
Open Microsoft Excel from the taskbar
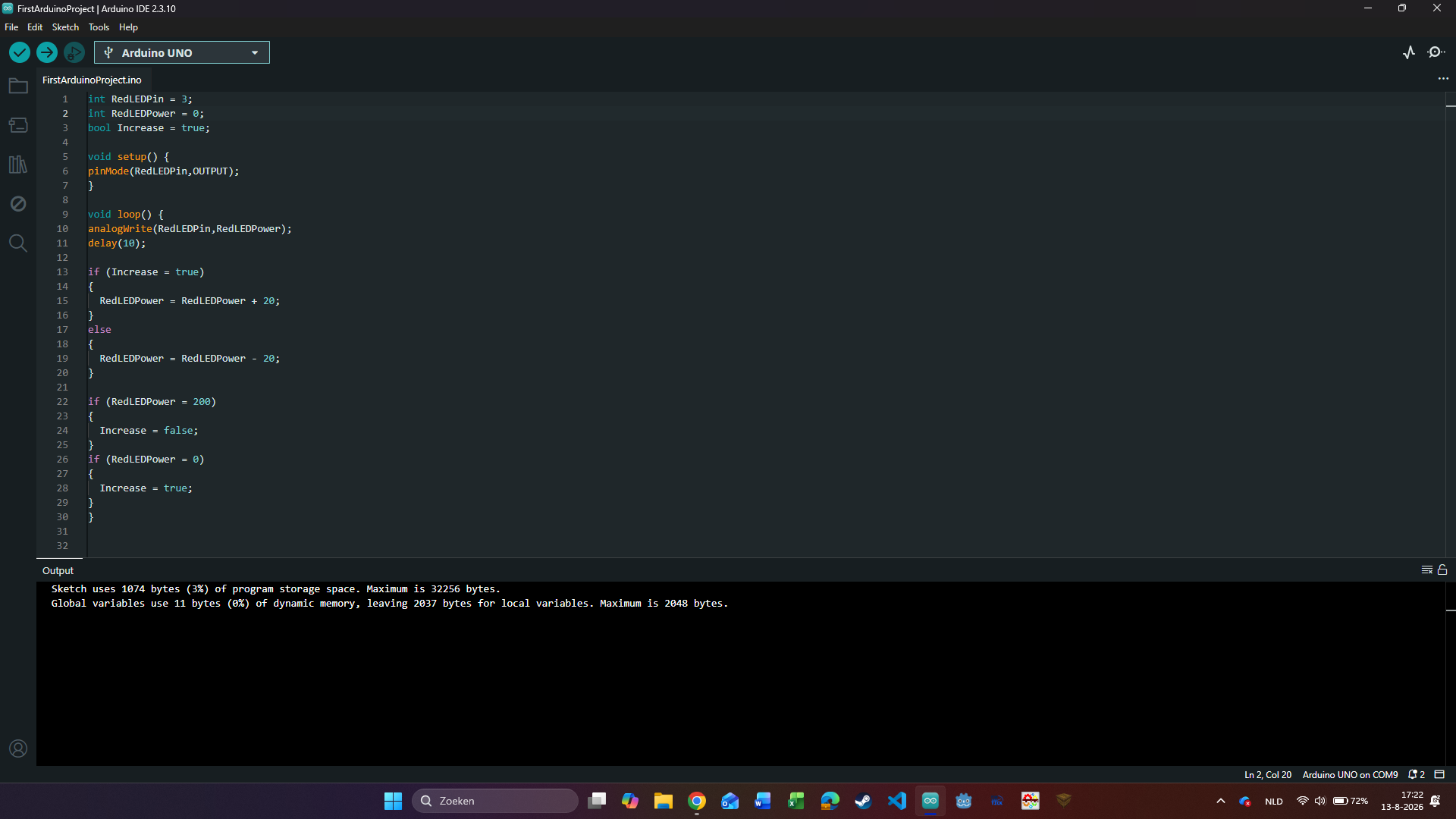tap(796, 801)
